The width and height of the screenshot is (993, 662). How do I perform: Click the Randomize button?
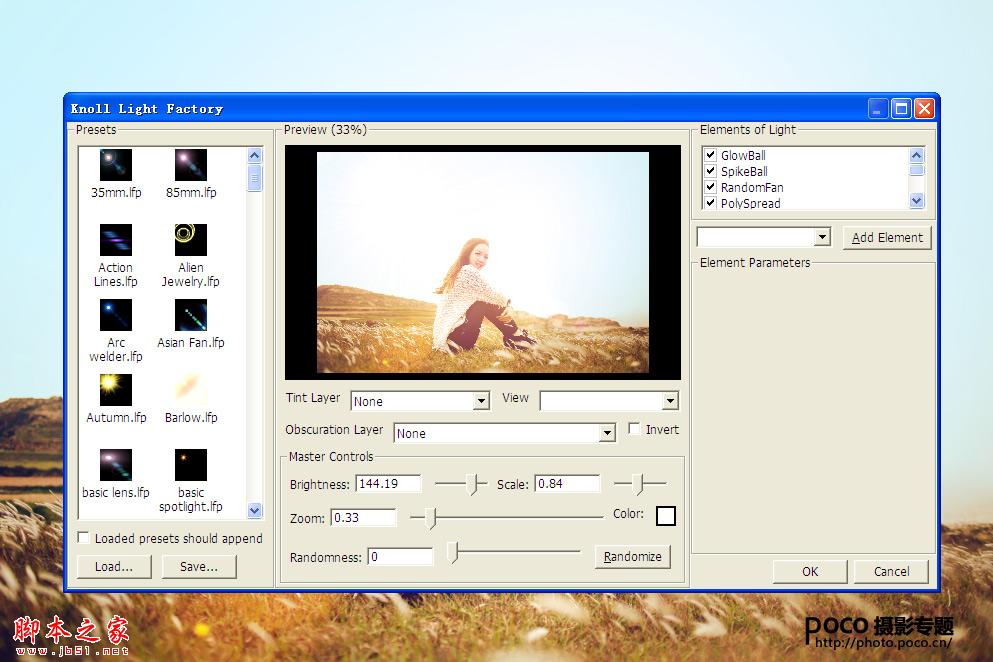tap(633, 556)
